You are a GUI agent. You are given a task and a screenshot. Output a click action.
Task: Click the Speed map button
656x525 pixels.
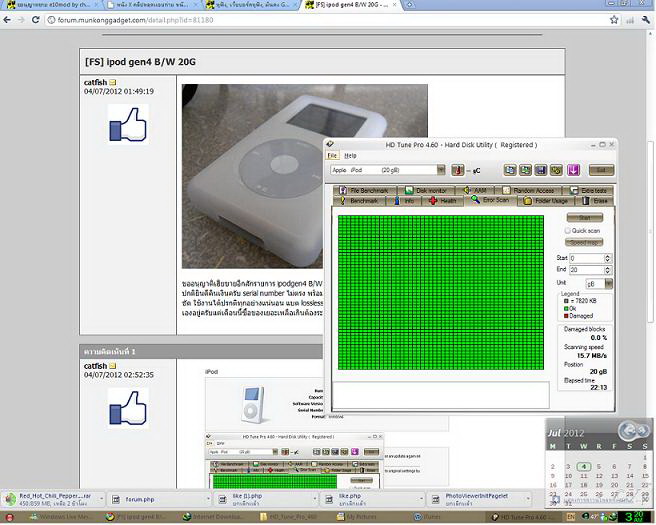point(585,242)
